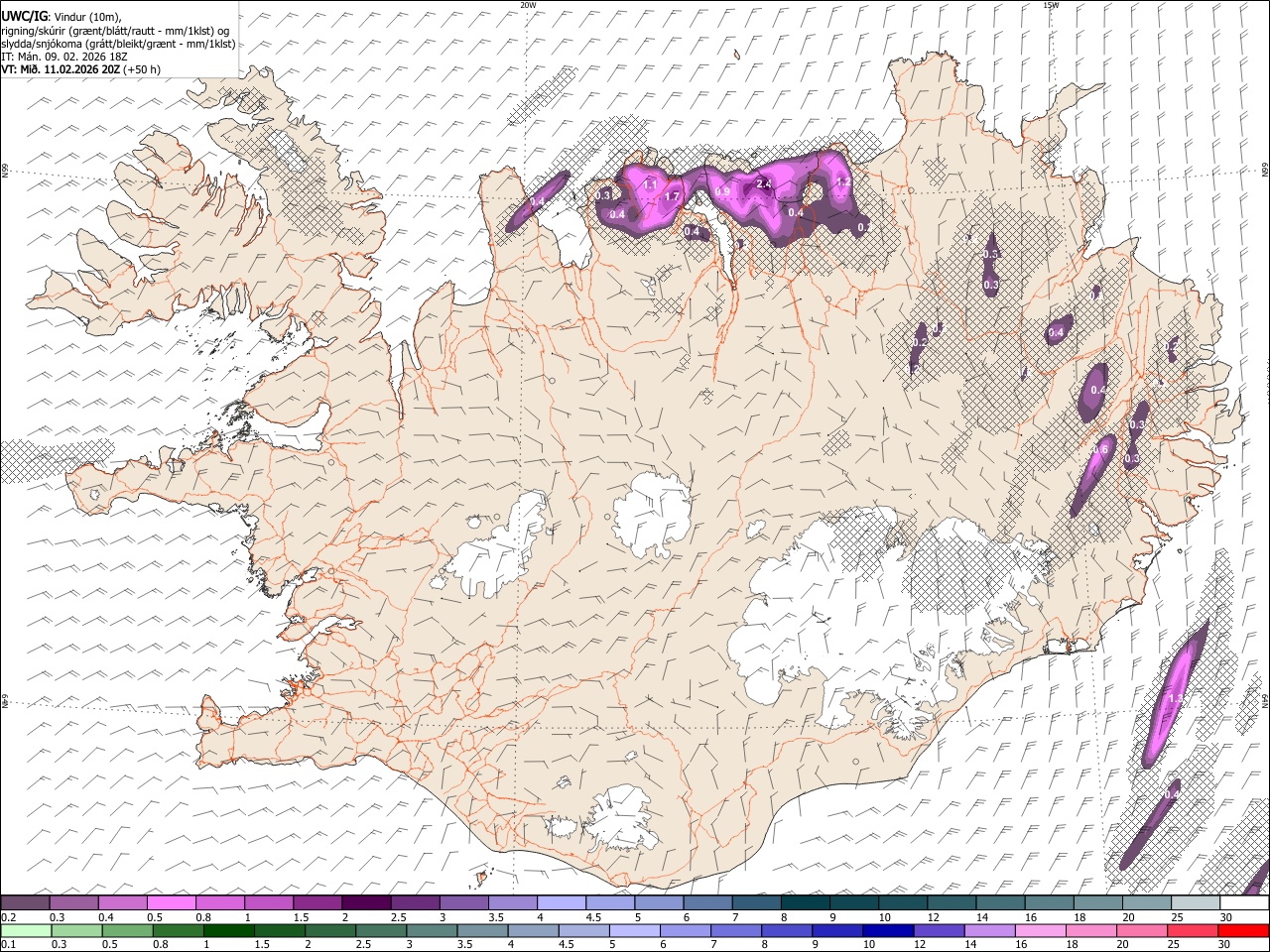
Task: Select the pale grey 25 swatch in the upper scale
Action: pos(1195,902)
